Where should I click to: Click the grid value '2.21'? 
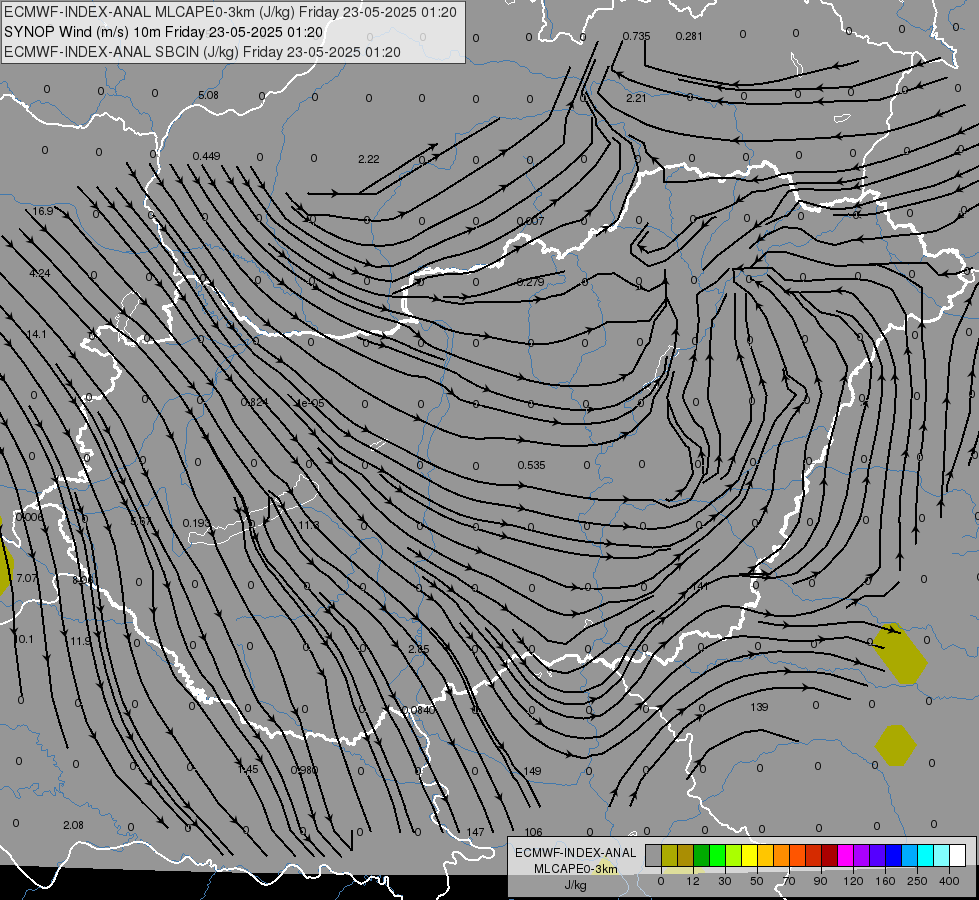[x=636, y=98]
